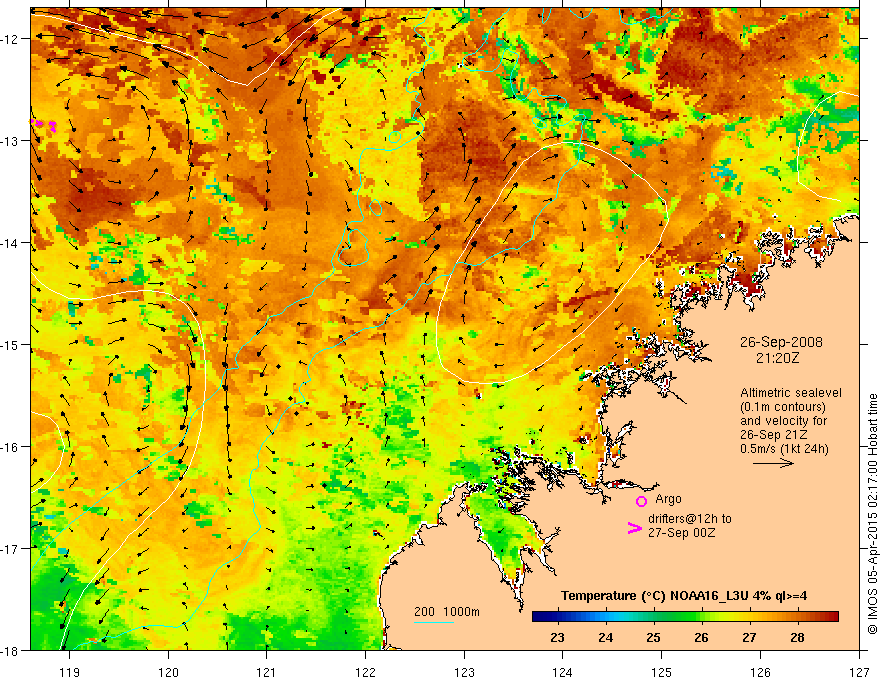Click the temperature color bar at 28

pyautogui.click(x=797, y=617)
